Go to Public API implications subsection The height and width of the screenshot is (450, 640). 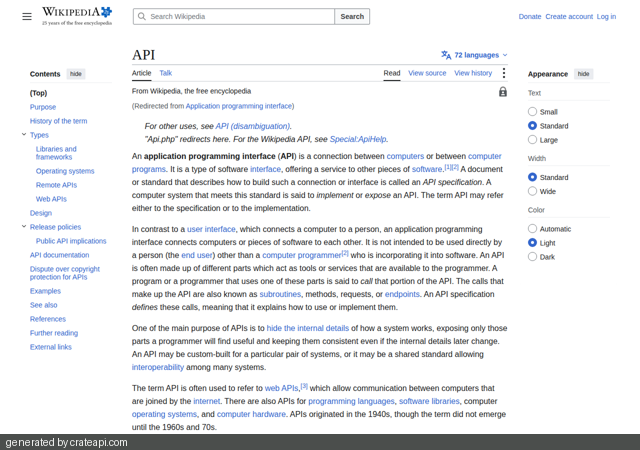click(x=71, y=241)
